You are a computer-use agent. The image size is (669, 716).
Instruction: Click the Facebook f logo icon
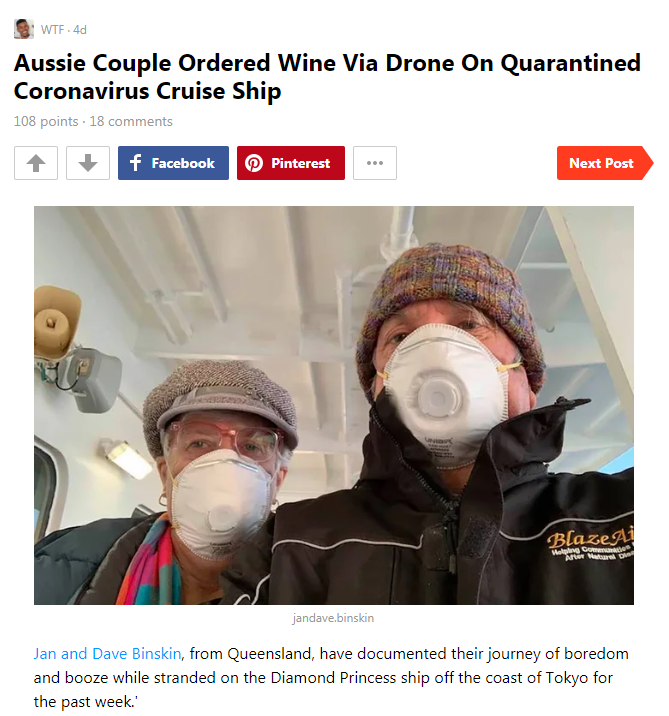click(x=136, y=163)
